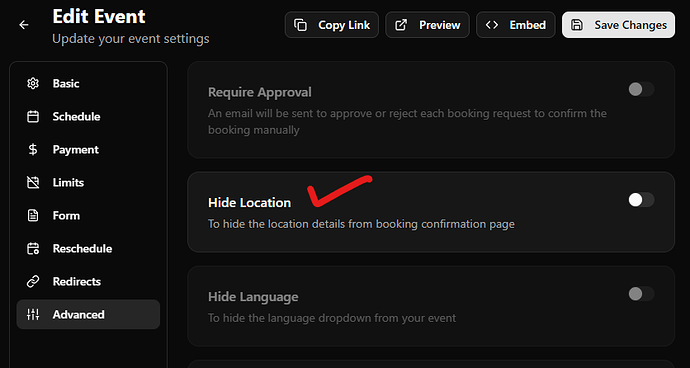Click the 'To hide the language dropdown' description

[332, 318]
